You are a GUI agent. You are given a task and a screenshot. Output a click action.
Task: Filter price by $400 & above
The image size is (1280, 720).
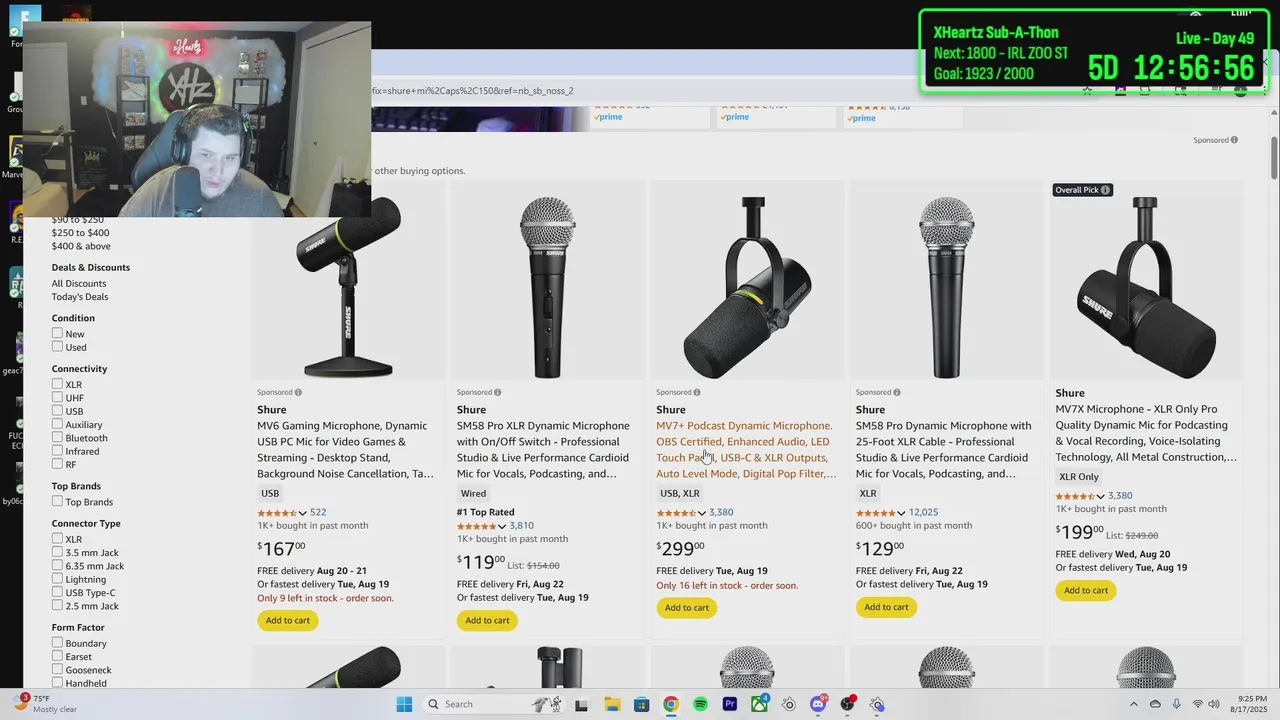[x=81, y=246]
